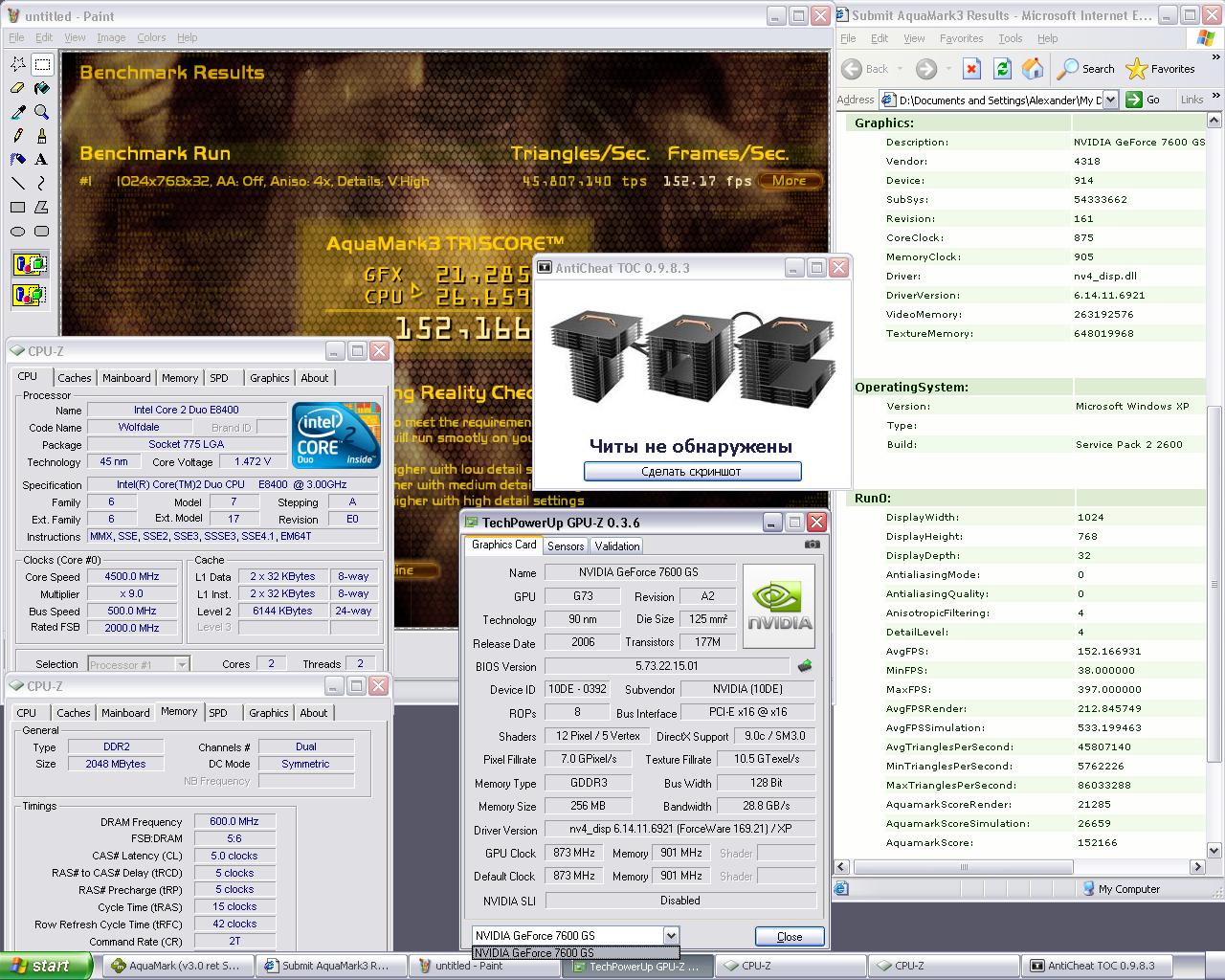Open the Colors menu in Paint
Viewport: 1225px width, 980px height.
point(151,37)
